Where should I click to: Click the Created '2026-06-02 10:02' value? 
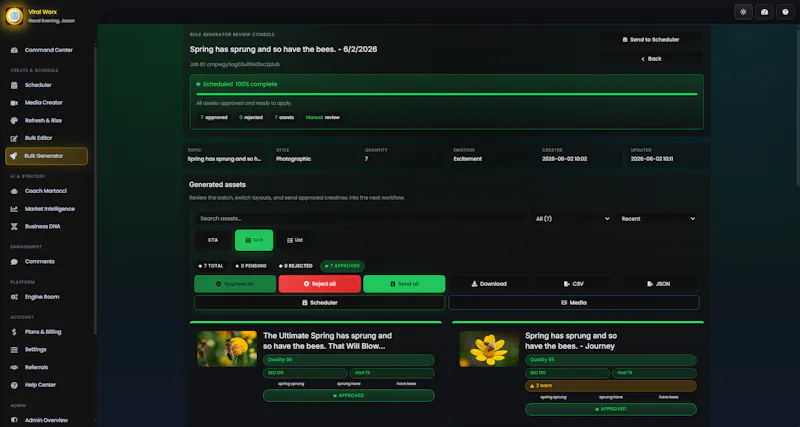coord(564,159)
